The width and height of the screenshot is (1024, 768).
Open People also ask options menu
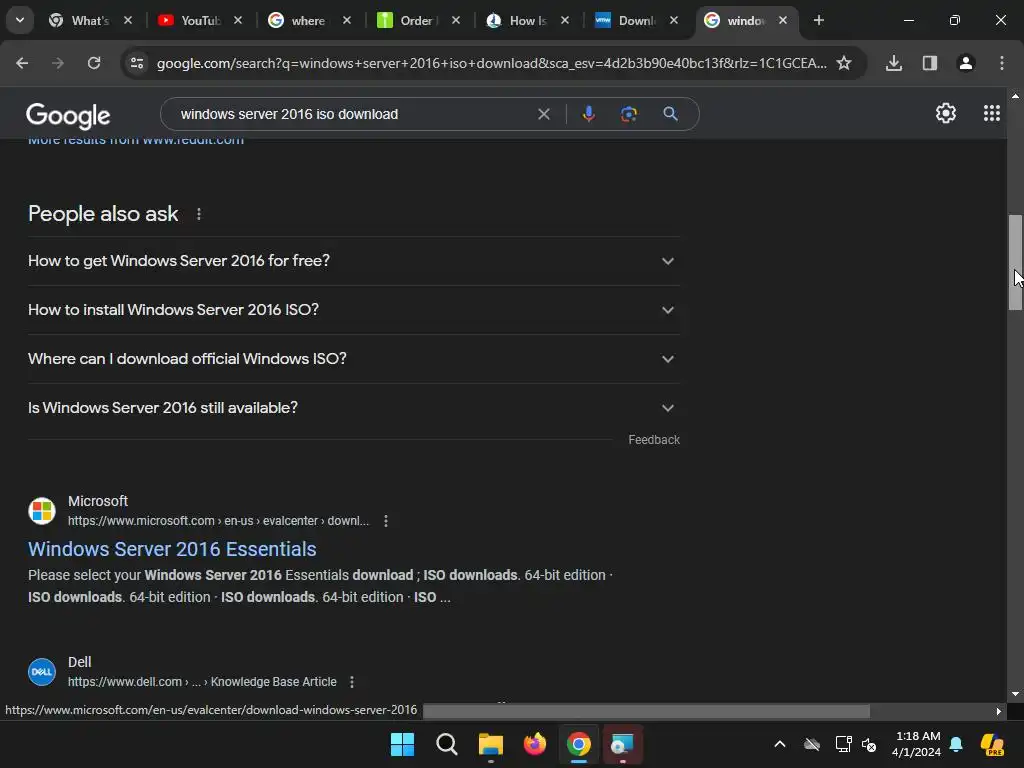(x=199, y=214)
